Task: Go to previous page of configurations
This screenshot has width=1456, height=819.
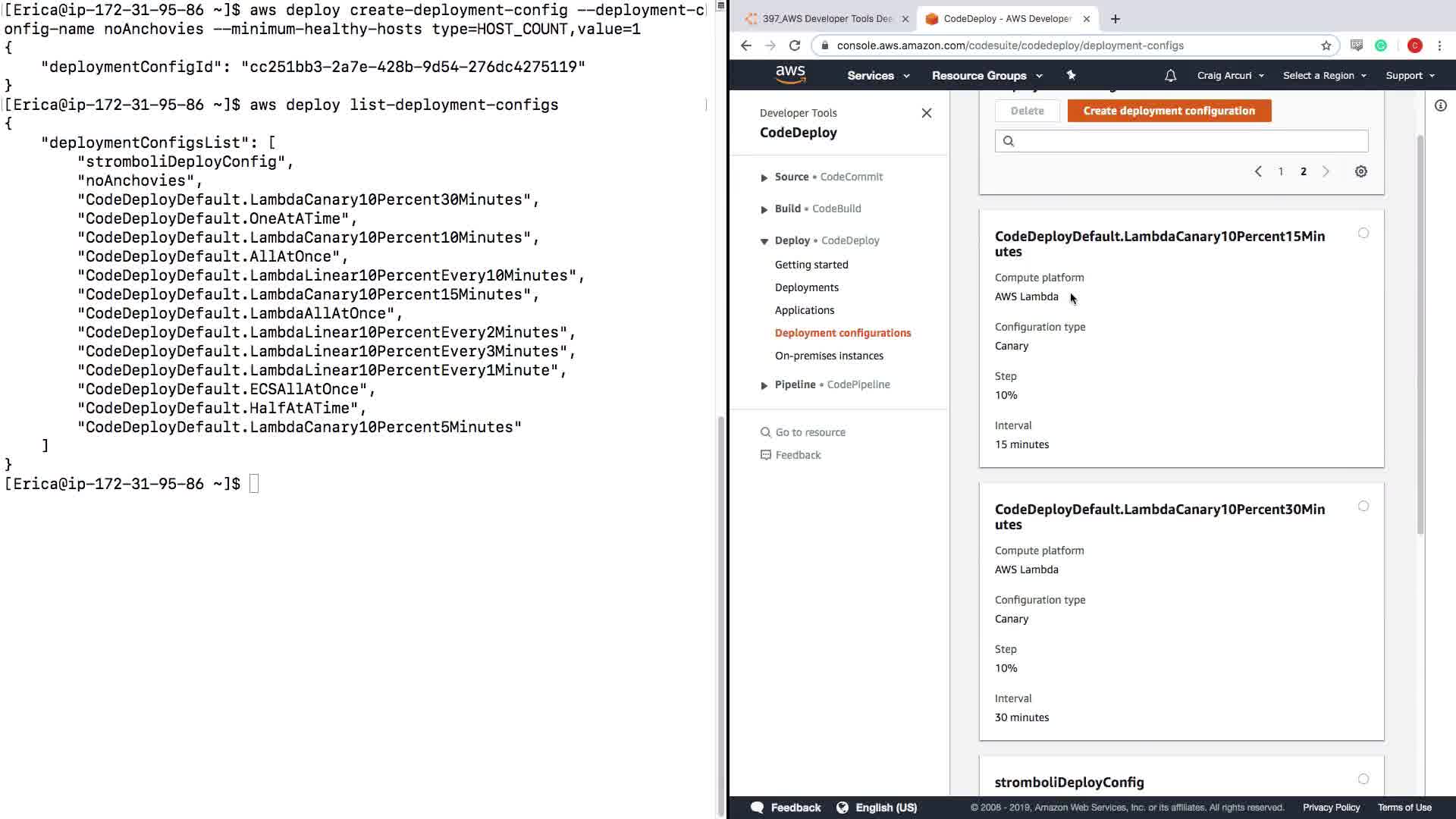Action: (x=1258, y=172)
